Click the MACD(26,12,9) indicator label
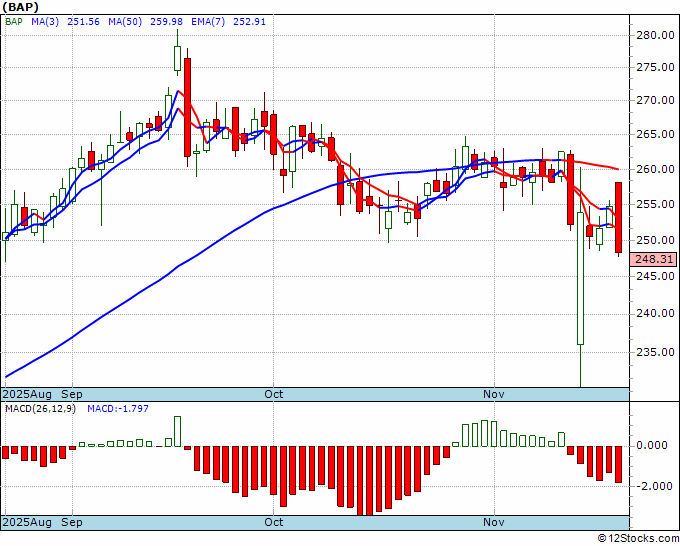This screenshot has height=546, width=680. pos(40,409)
